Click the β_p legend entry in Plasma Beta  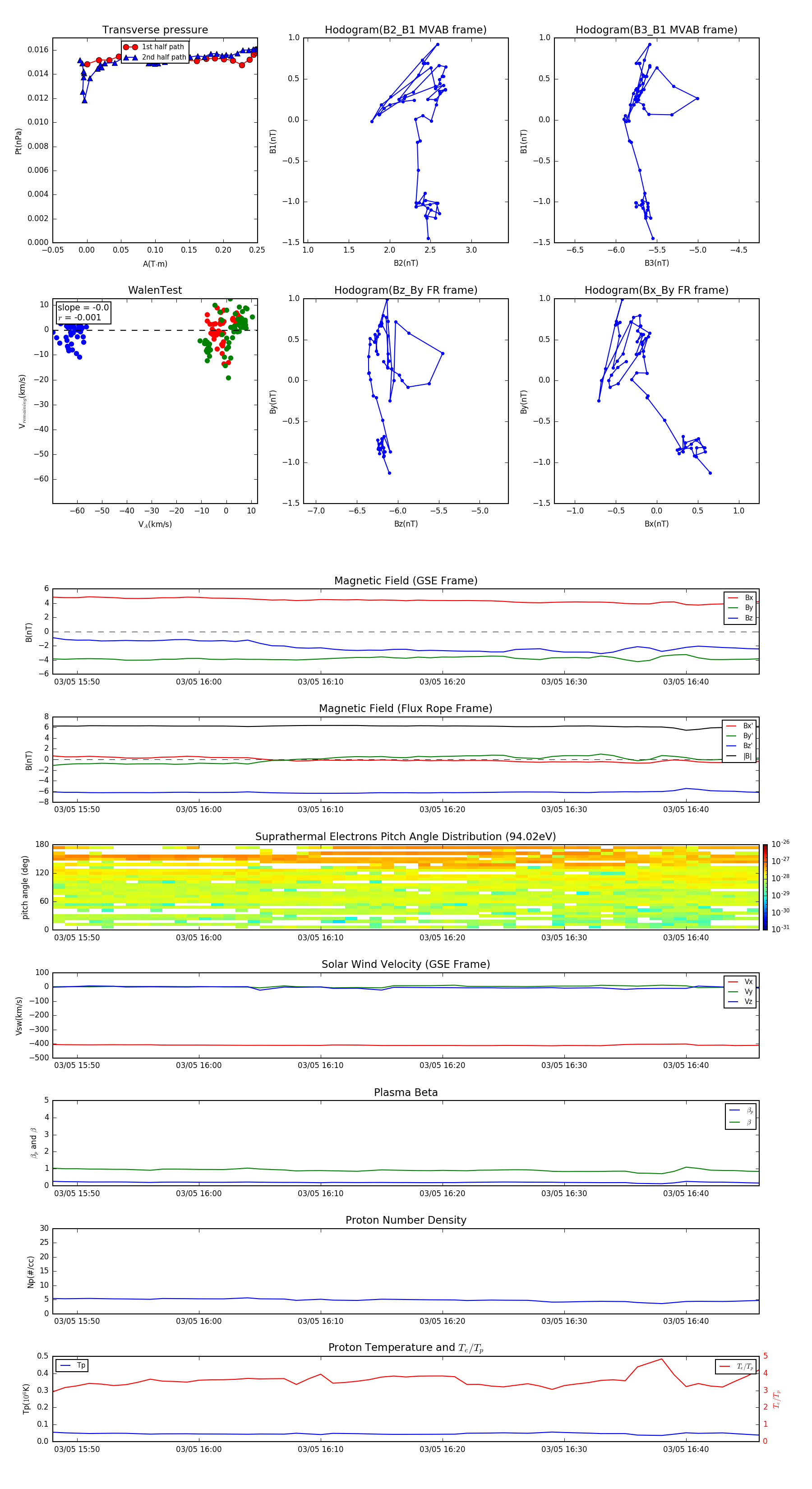pos(741,1110)
